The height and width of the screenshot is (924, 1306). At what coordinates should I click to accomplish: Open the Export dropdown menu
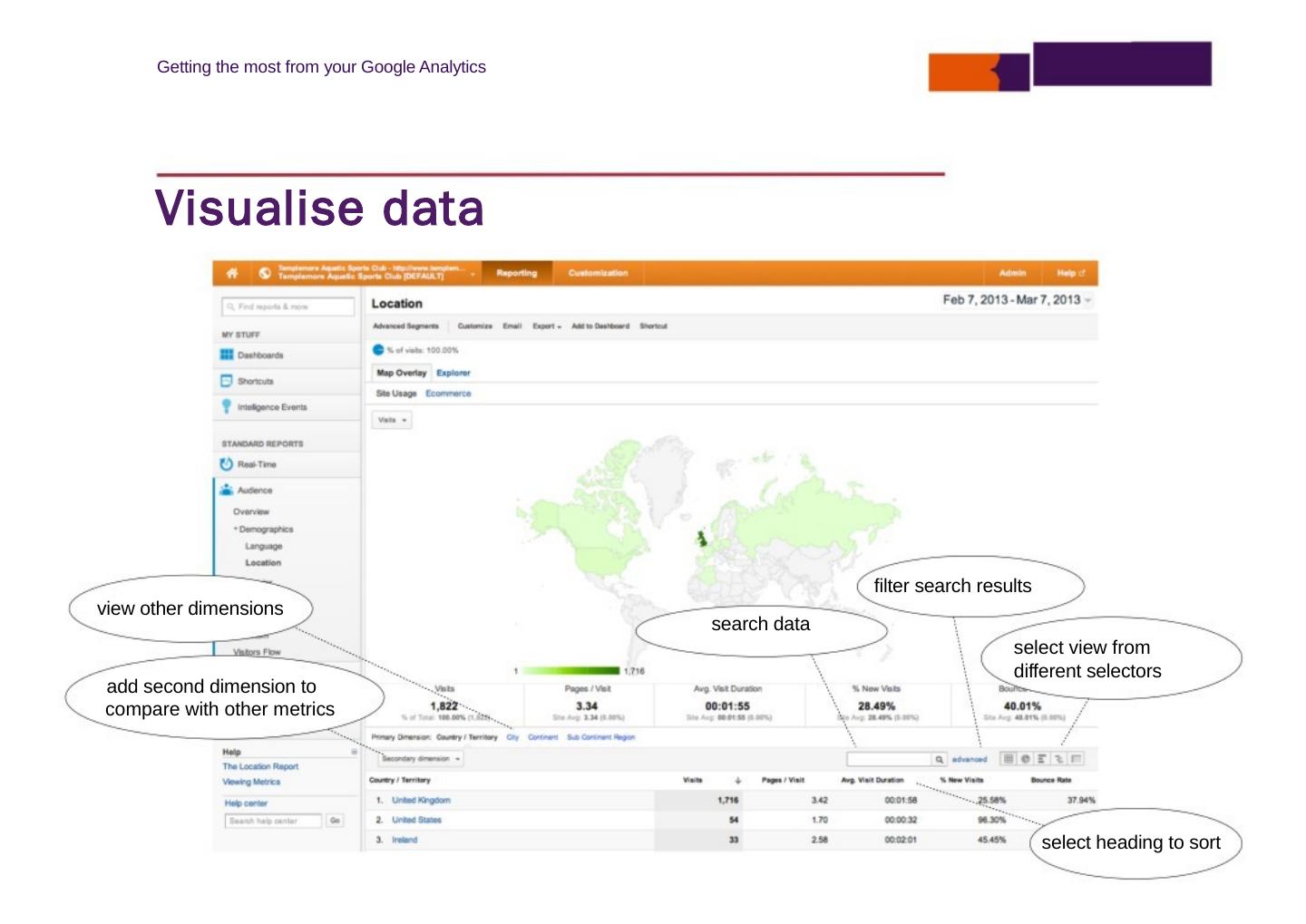point(546,326)
